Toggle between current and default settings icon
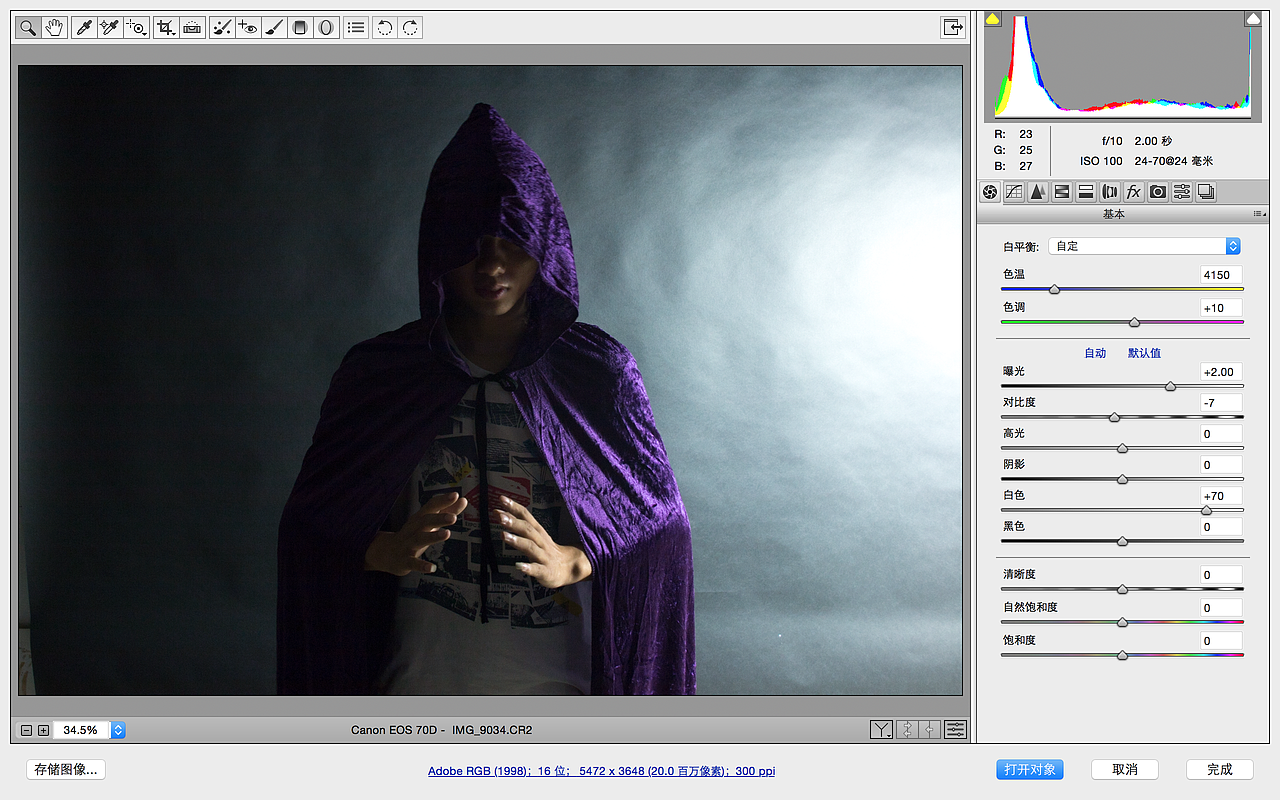1280x800 pixels. 956,730
